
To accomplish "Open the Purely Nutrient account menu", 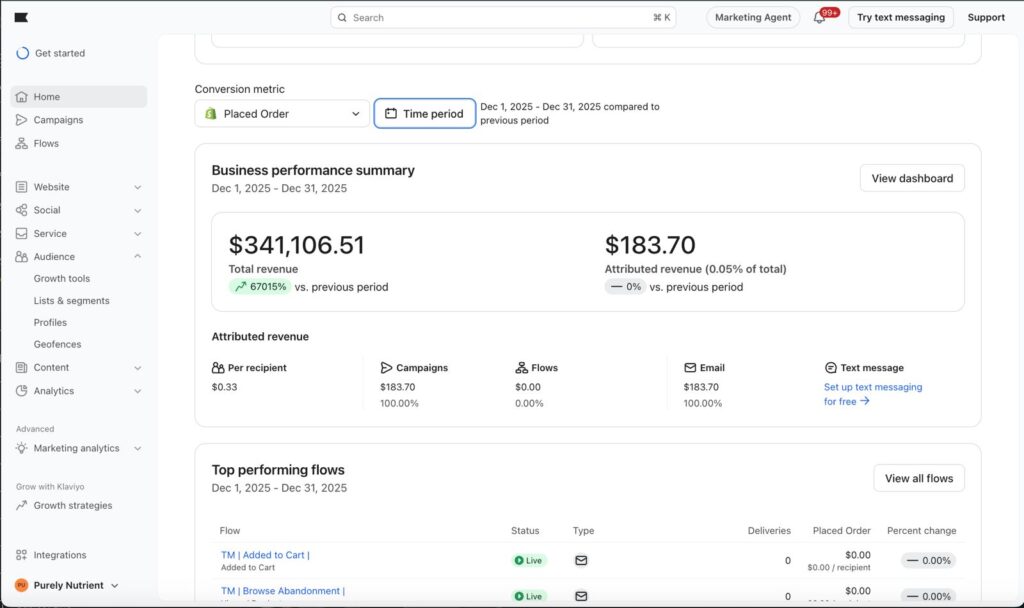I will (68, 585).
